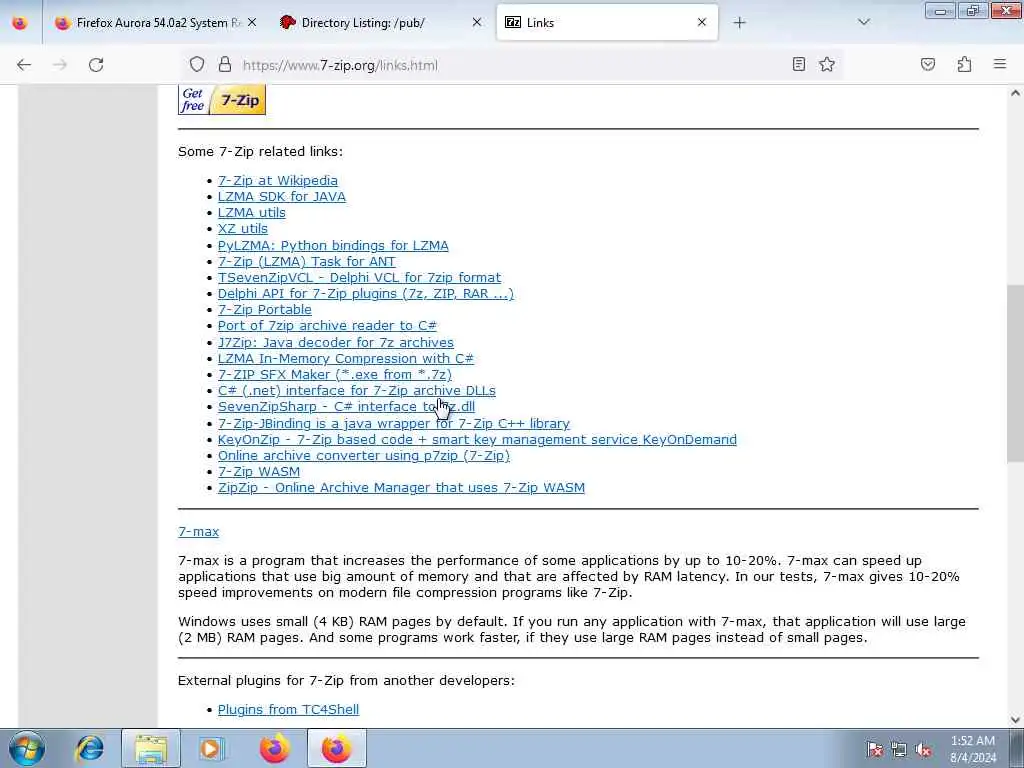The height and width of the screenshot is (768, 1024).
Task: Reload the current page
Action: pos(96,65)
